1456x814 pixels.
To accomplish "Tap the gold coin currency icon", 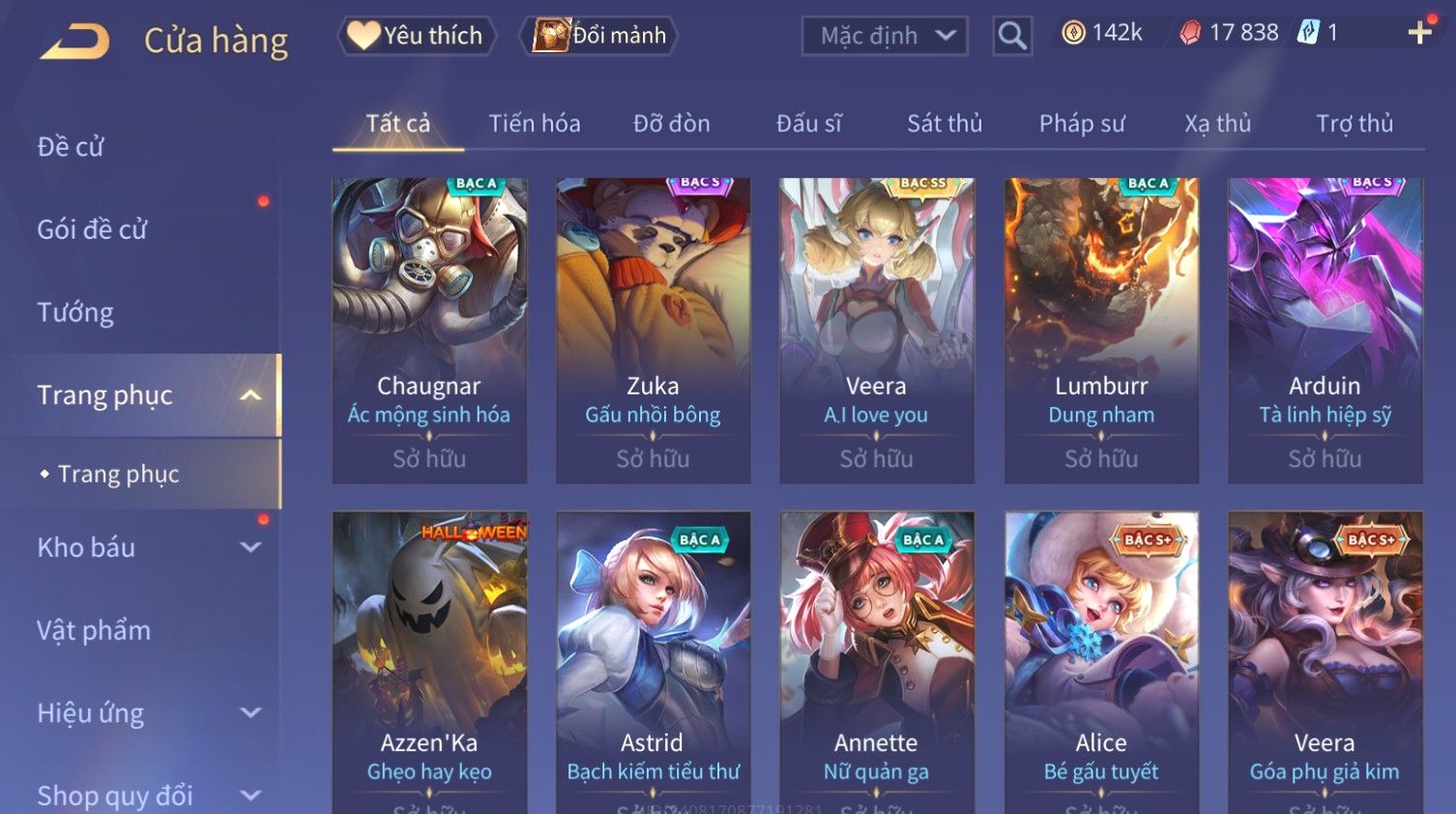I will click(1073, 33).
